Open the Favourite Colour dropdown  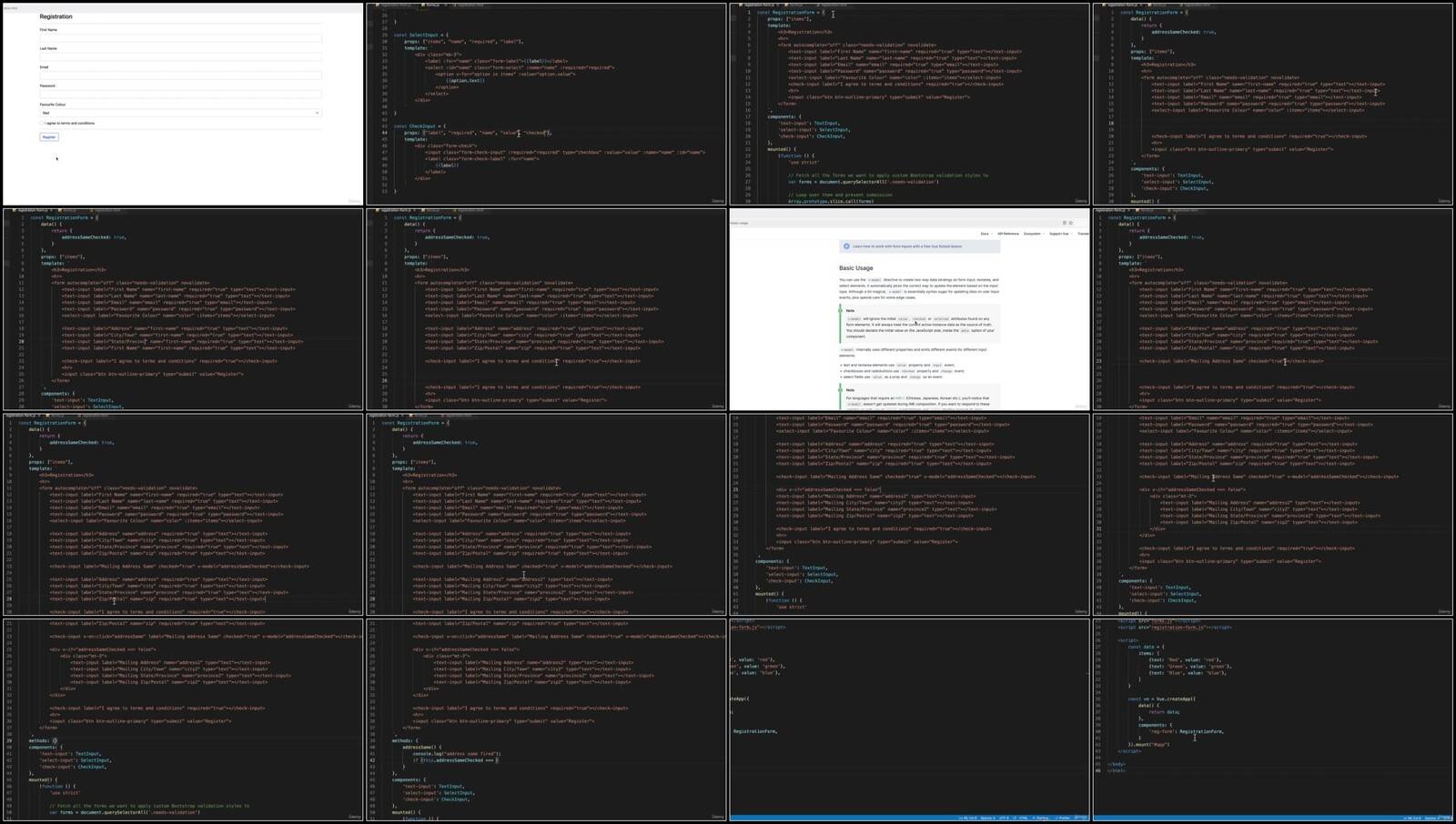[x=180, y=113]
